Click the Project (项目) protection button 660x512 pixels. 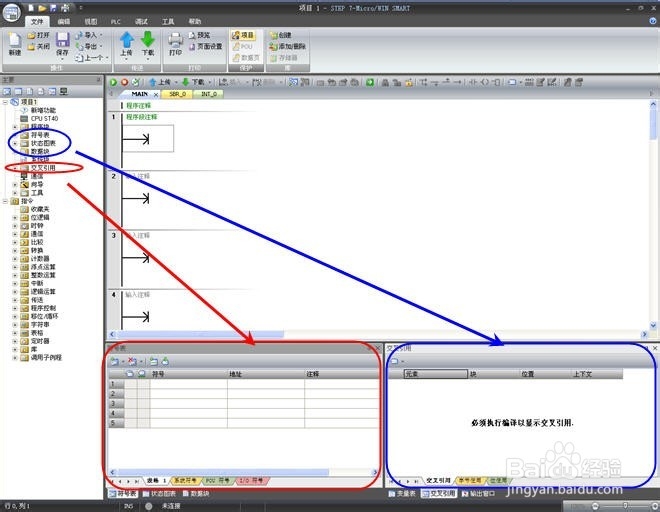click(242, 35)
